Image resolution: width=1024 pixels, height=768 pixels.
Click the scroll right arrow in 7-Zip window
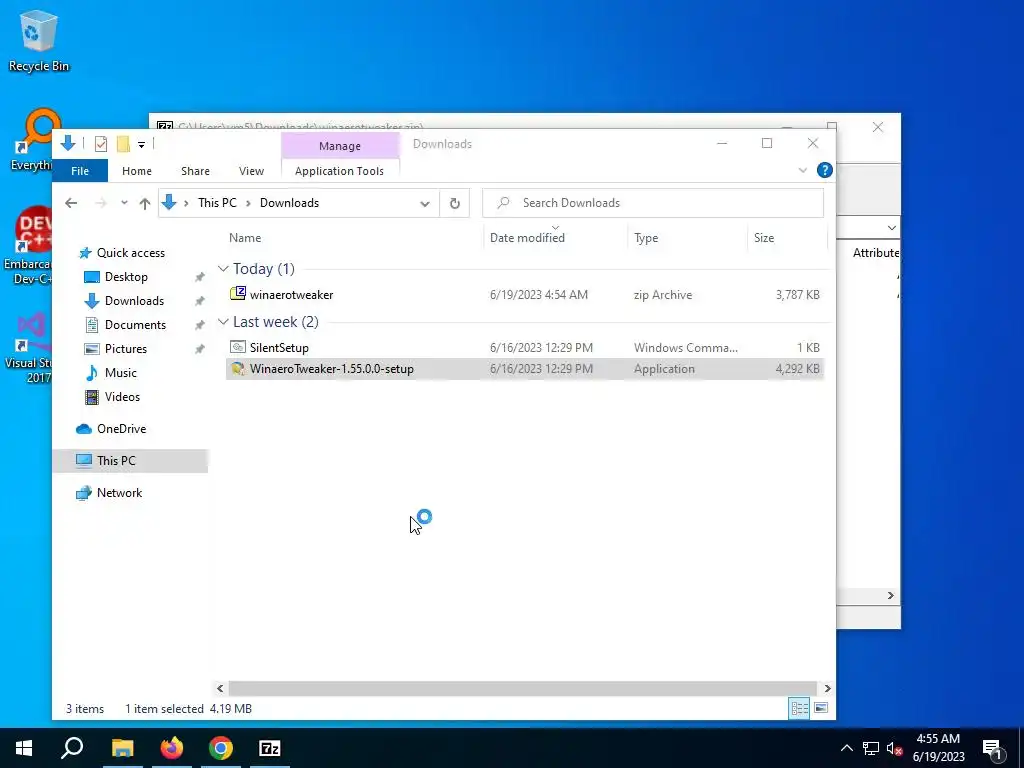[x=891, y=596]
